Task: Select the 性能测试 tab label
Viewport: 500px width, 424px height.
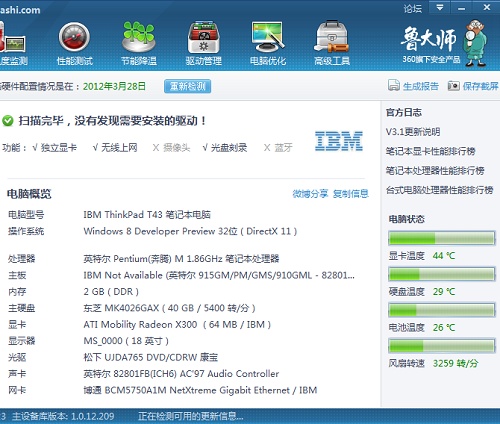Action: pos(75,61)
